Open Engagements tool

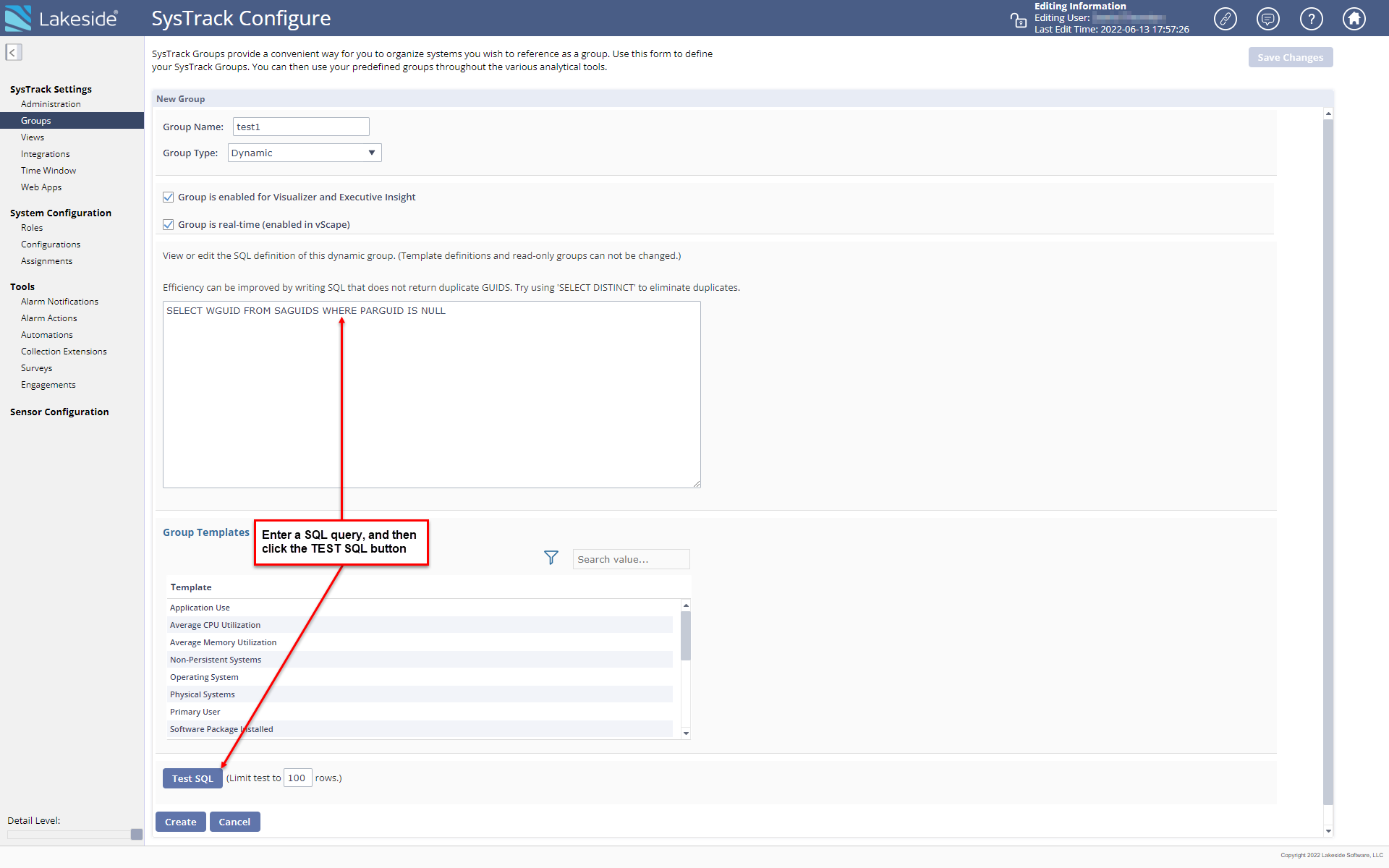point(48,385)
